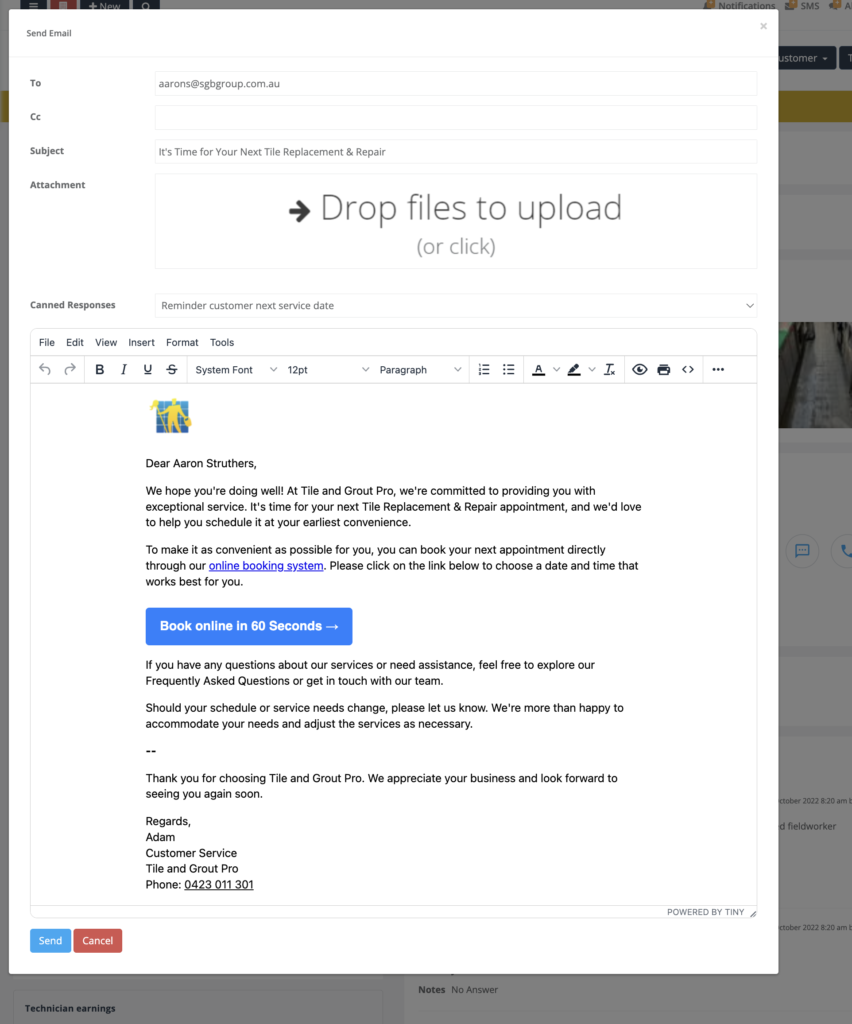
Task: Open the Insert menu in the editor
Action: point(141,342)
